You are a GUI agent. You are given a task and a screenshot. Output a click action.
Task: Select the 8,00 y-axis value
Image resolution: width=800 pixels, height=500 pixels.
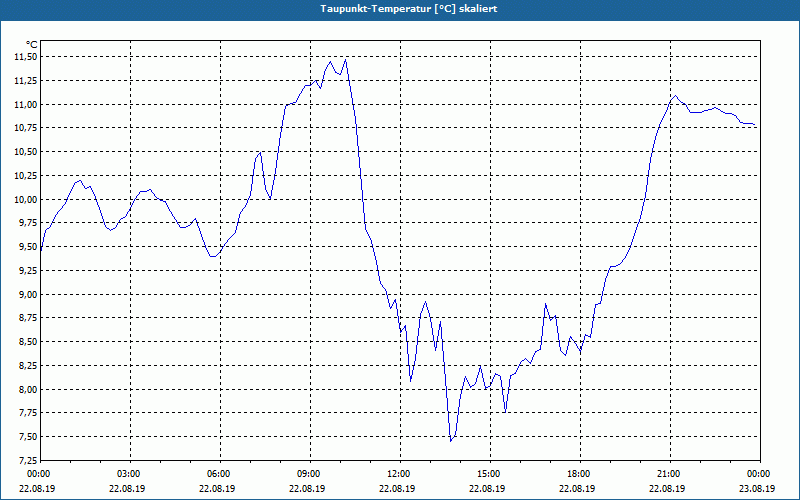(x=28, y=389)
